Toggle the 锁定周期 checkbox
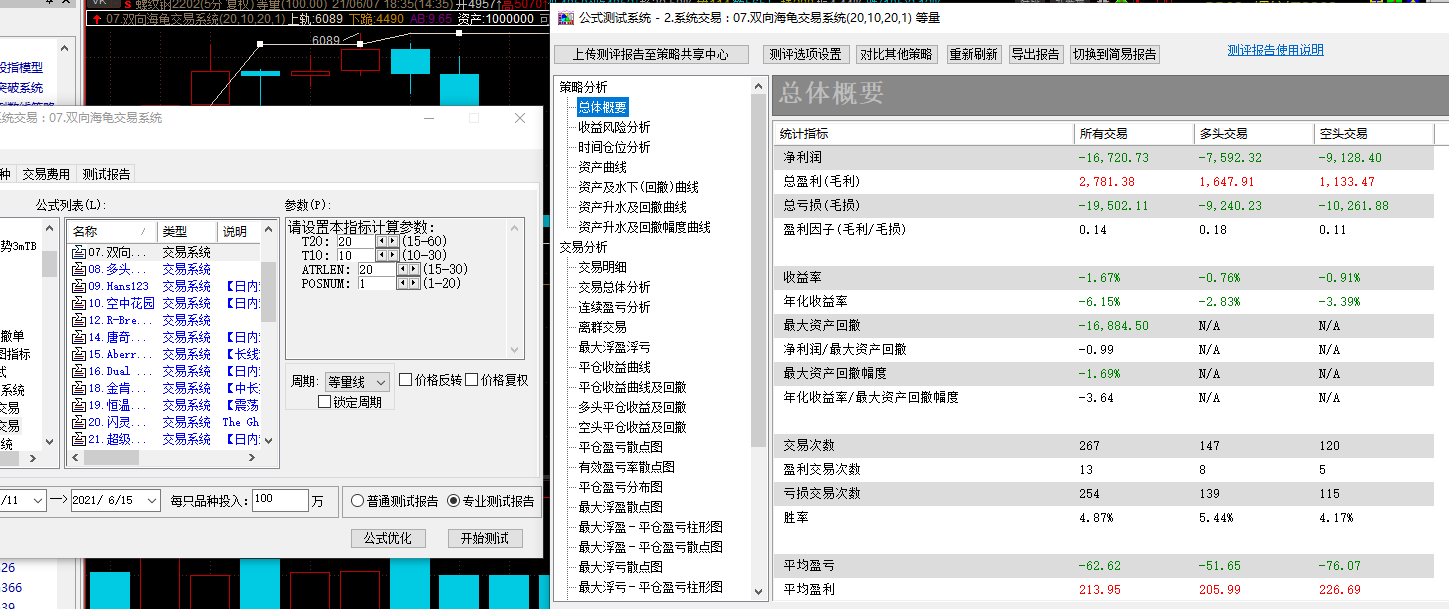Viewport: 1449px width, 609px height. click(x=324, y=401)
